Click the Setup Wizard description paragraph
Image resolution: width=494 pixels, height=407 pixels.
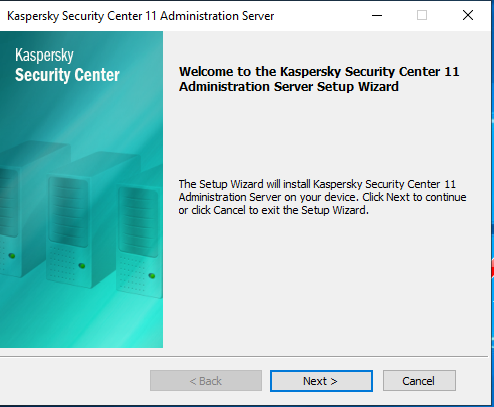pyautogui.click(x=322, y=197)
